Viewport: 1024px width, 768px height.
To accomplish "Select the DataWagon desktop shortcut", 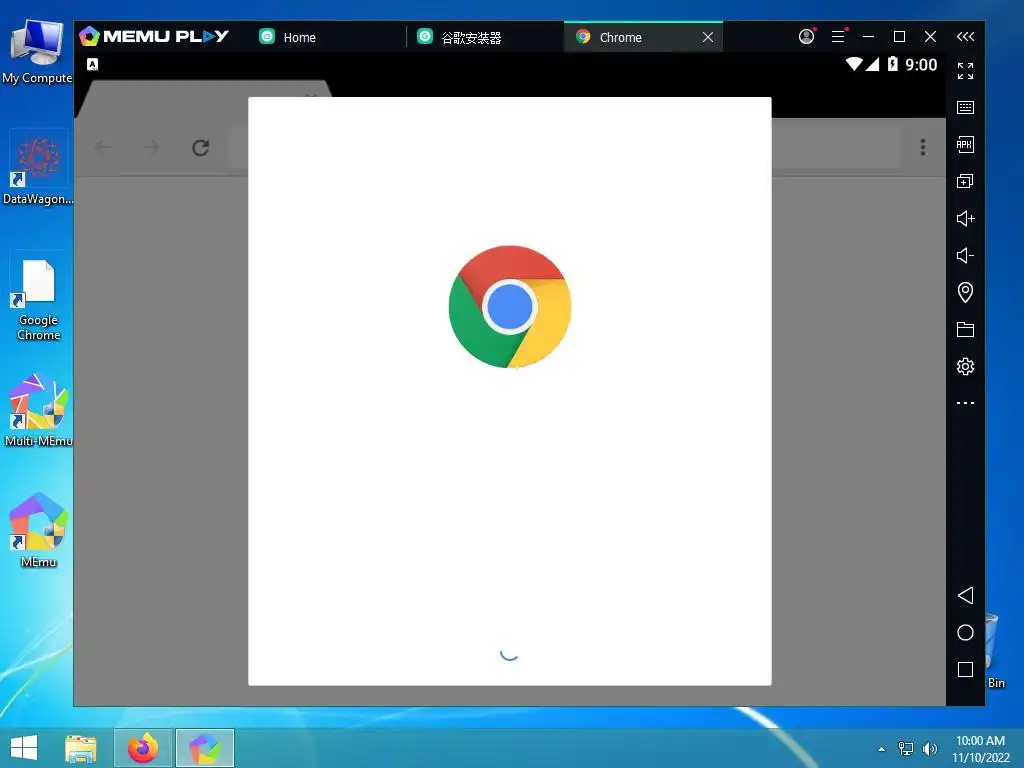I will click(x=38, y=168).
